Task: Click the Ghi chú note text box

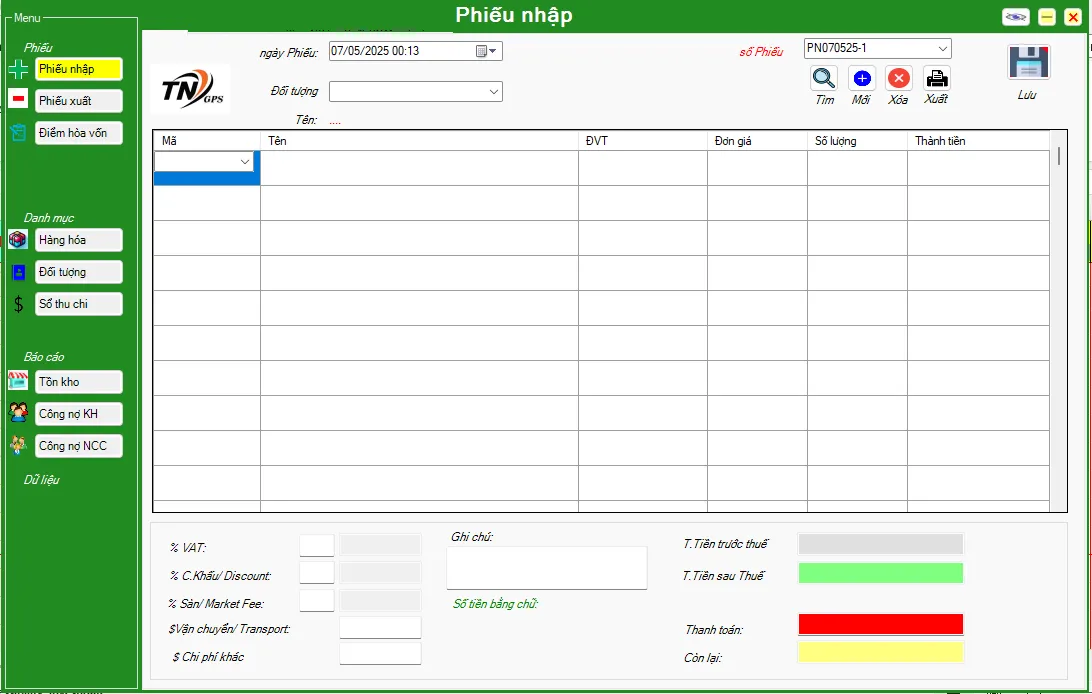Action: pyautogui.click(x=546, y=567)
